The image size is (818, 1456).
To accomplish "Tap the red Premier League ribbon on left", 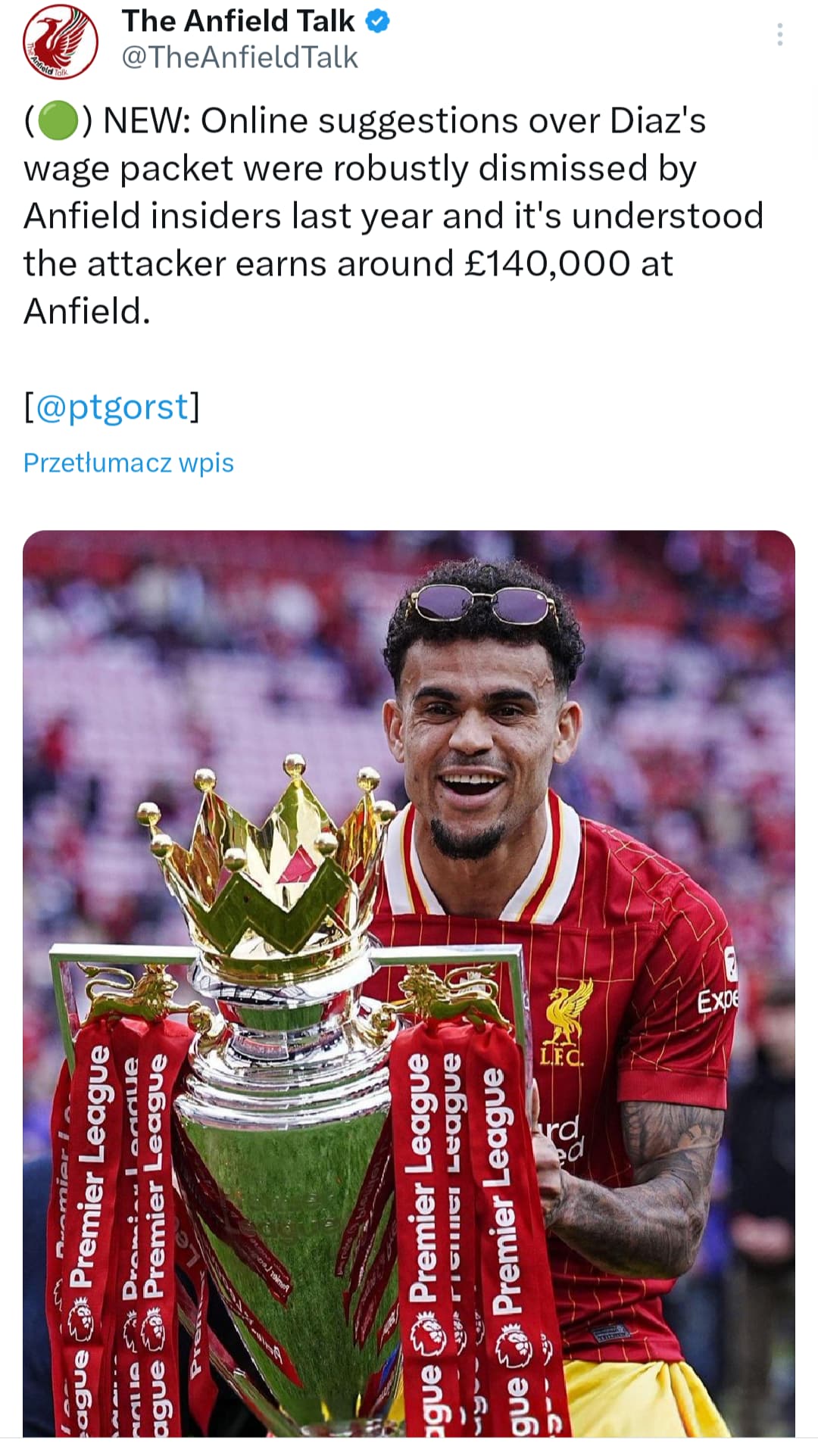I will [91, 1227].
